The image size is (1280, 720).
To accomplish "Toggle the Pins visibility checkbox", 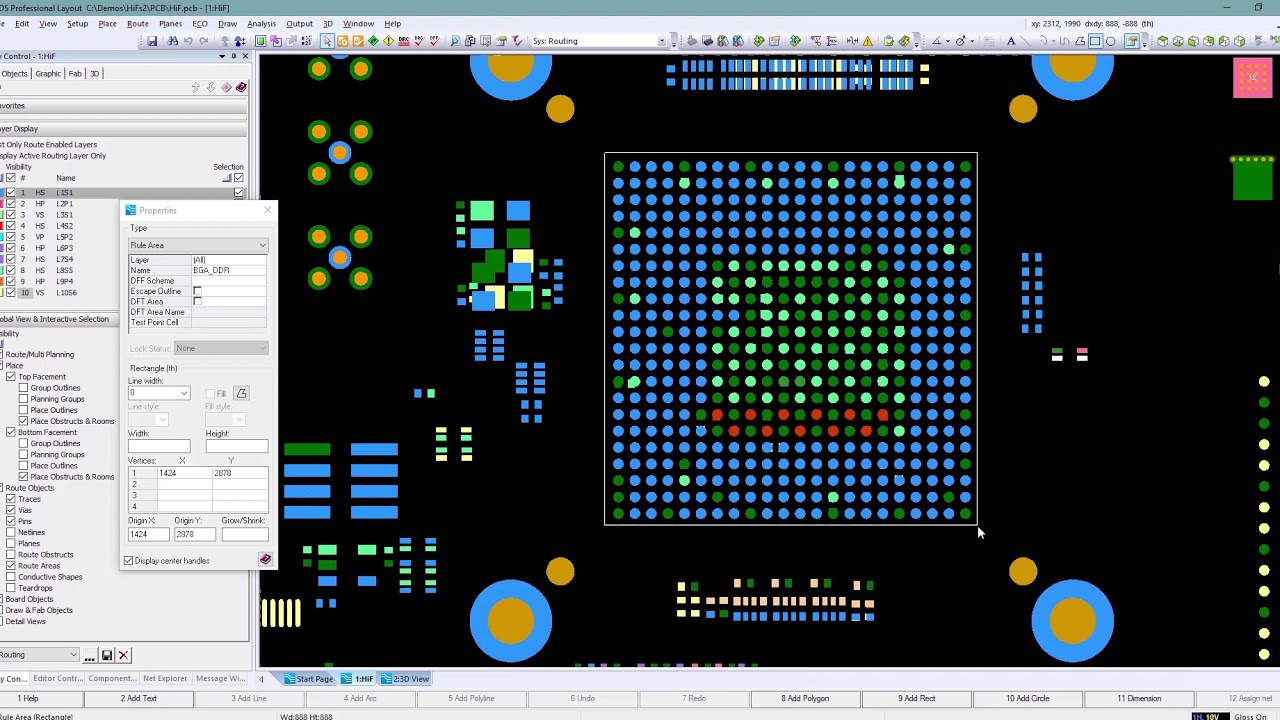I will click(x=11, y=521).
